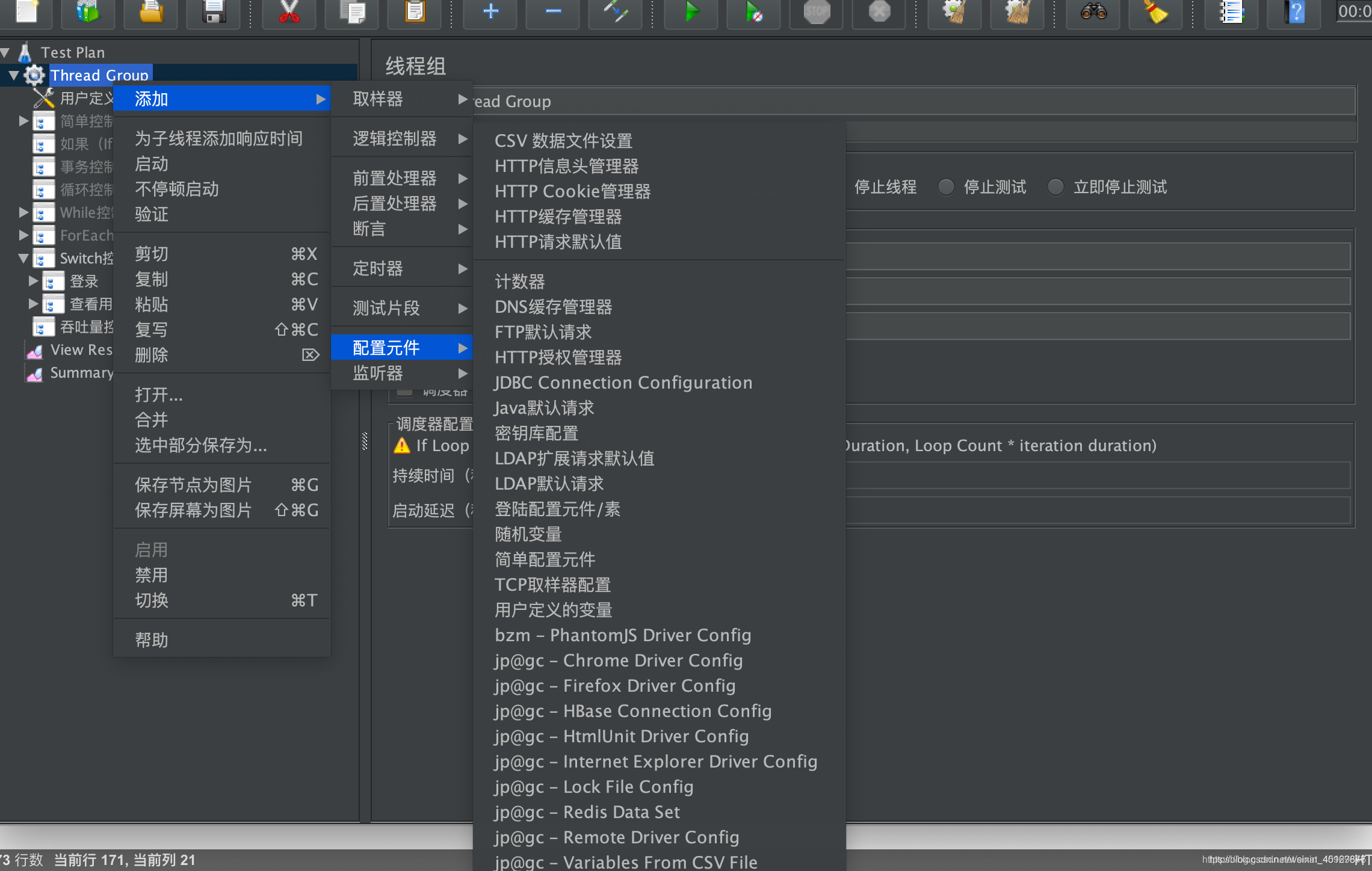Open the 后置处理器 submenu
The width and height of the screenshot is (1372, 871).
click(x=402, y=204)
